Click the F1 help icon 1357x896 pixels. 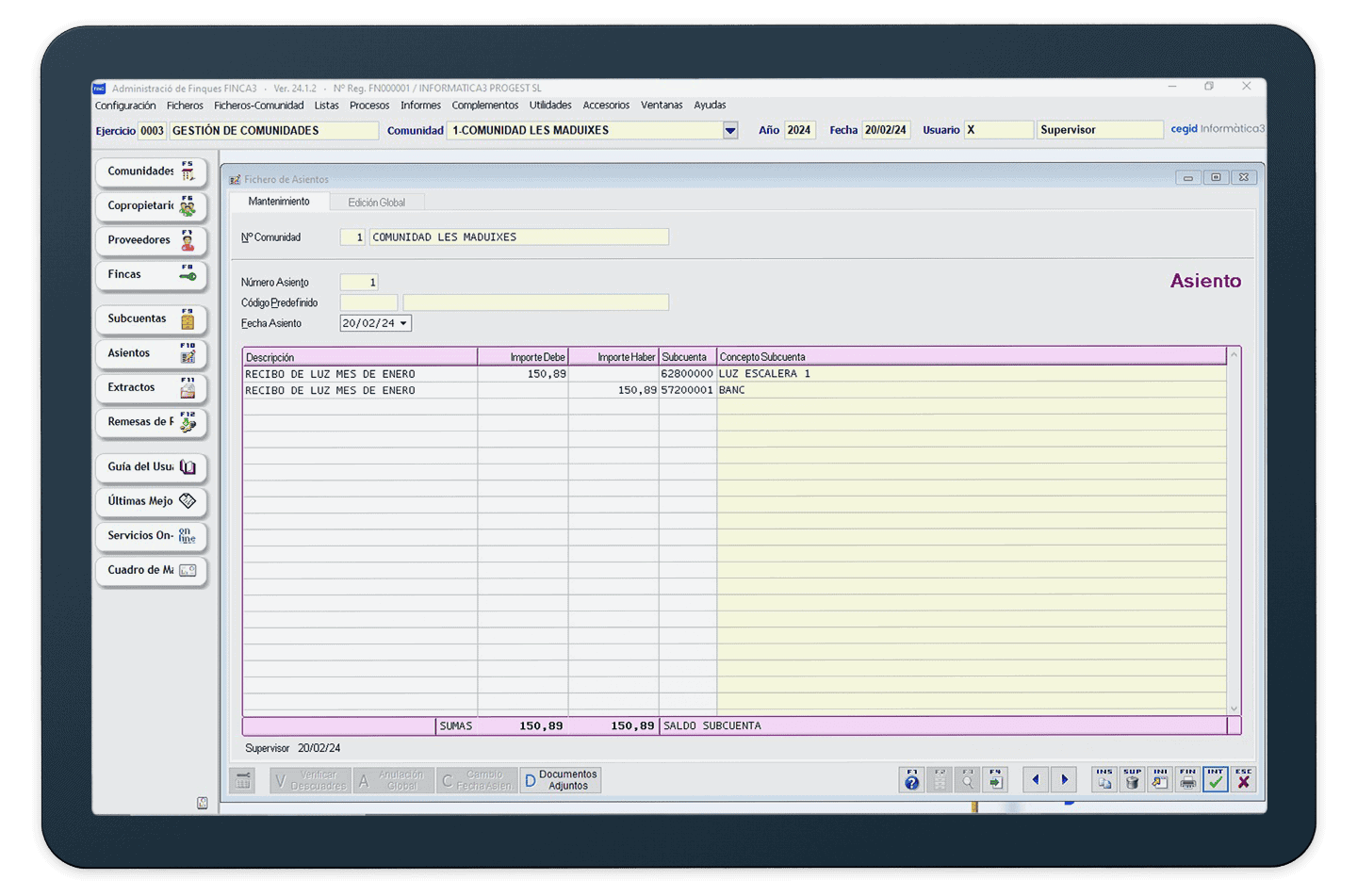click(911, 779)
